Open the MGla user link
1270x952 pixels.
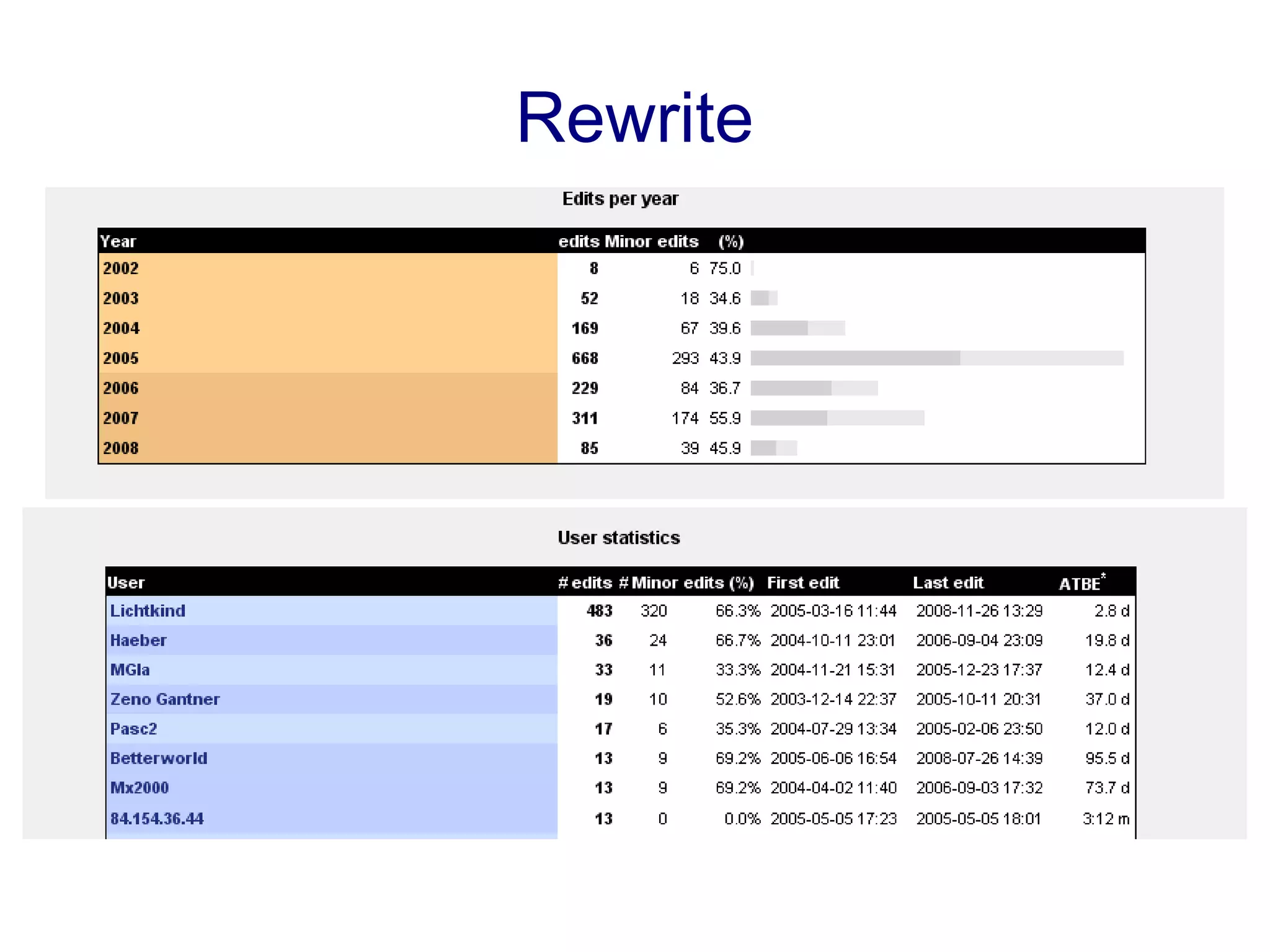coord(130,670)
